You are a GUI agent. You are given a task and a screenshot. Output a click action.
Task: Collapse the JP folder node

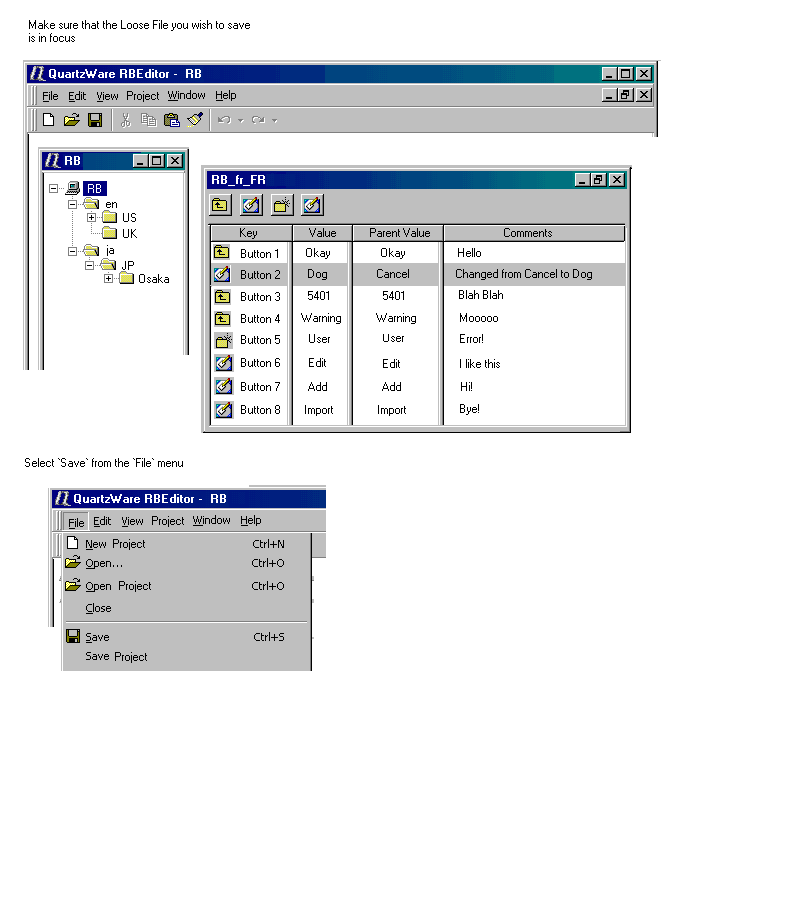(x=89, y=265)
